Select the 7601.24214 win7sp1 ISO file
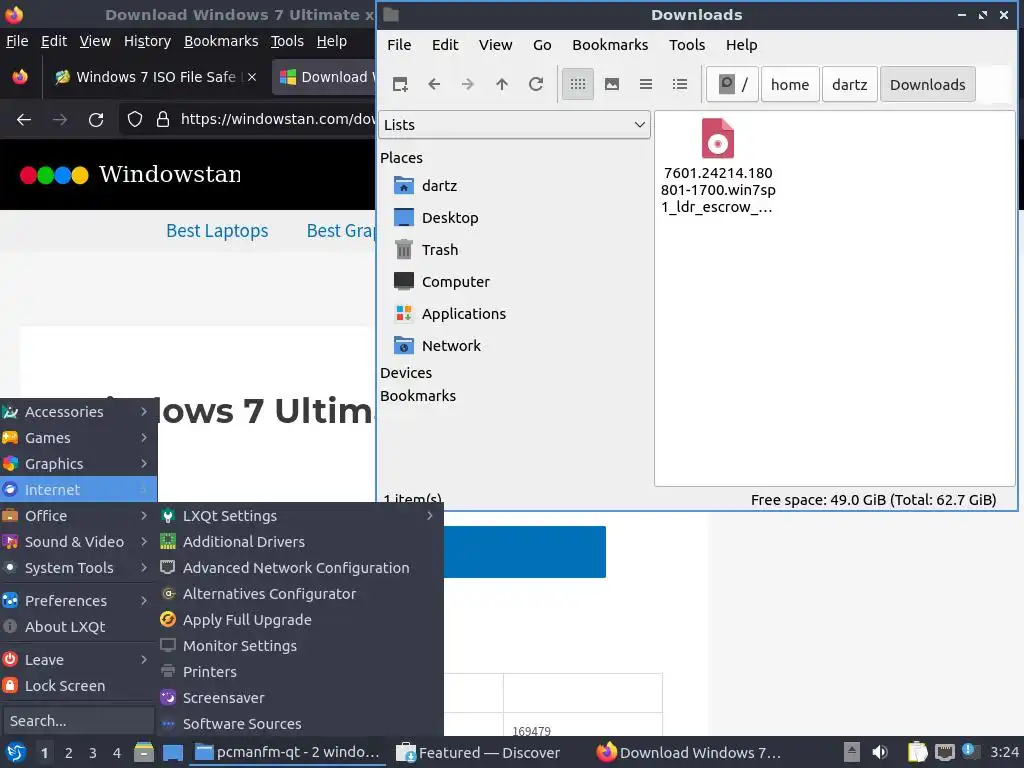 pyautogui.click(x=718, y=166)
